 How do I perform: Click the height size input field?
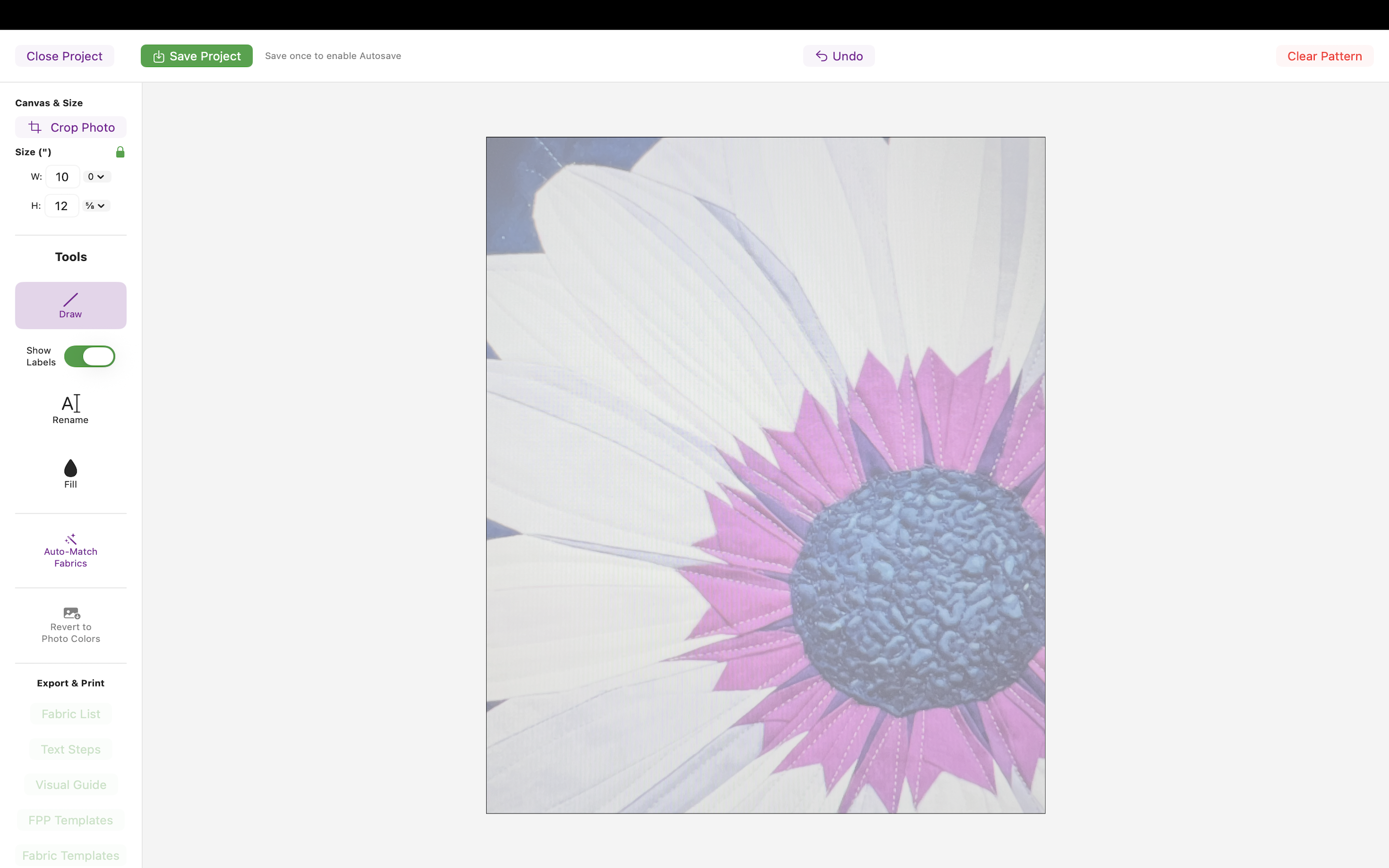[x=61, y=205]
